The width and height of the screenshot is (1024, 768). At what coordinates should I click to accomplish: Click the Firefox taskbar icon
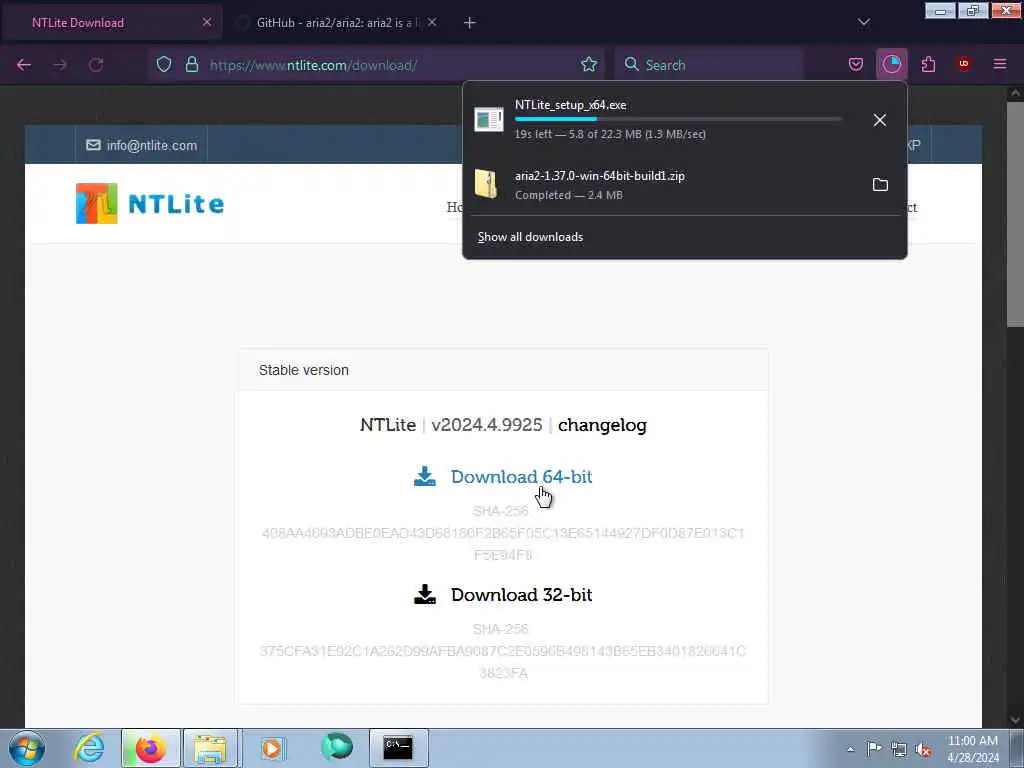(x=150, y=748)
